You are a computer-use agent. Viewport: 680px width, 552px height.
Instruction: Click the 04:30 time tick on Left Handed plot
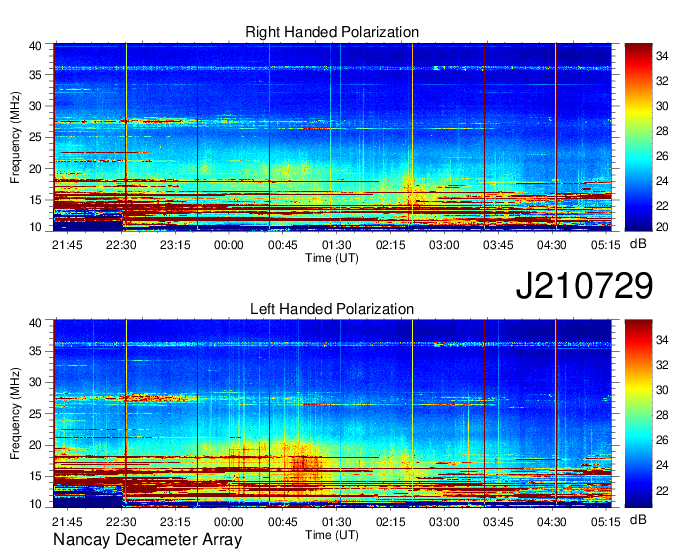pos(552,522)
